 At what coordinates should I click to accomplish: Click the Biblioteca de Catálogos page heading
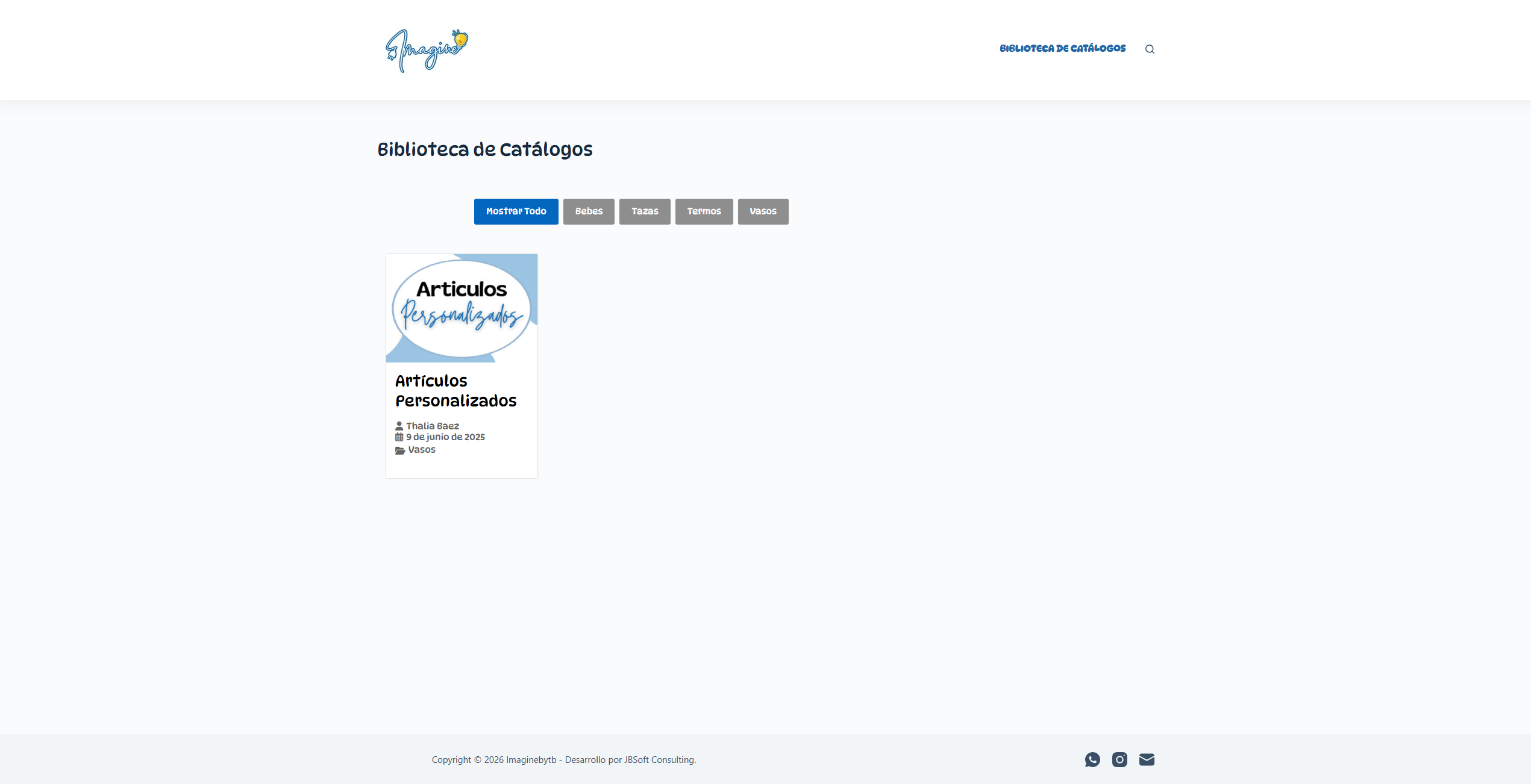pos(484,149)
